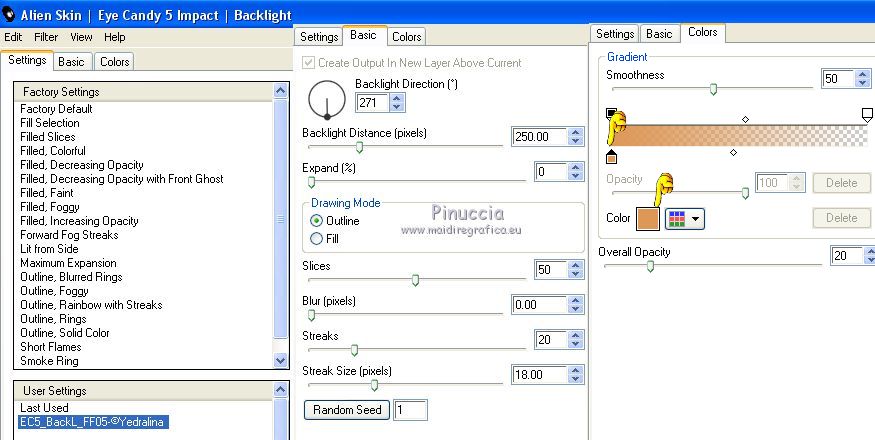Click the Expand percent stepper arrows
The width and height of the screenshot is (875, 440).
pos(576,171)
